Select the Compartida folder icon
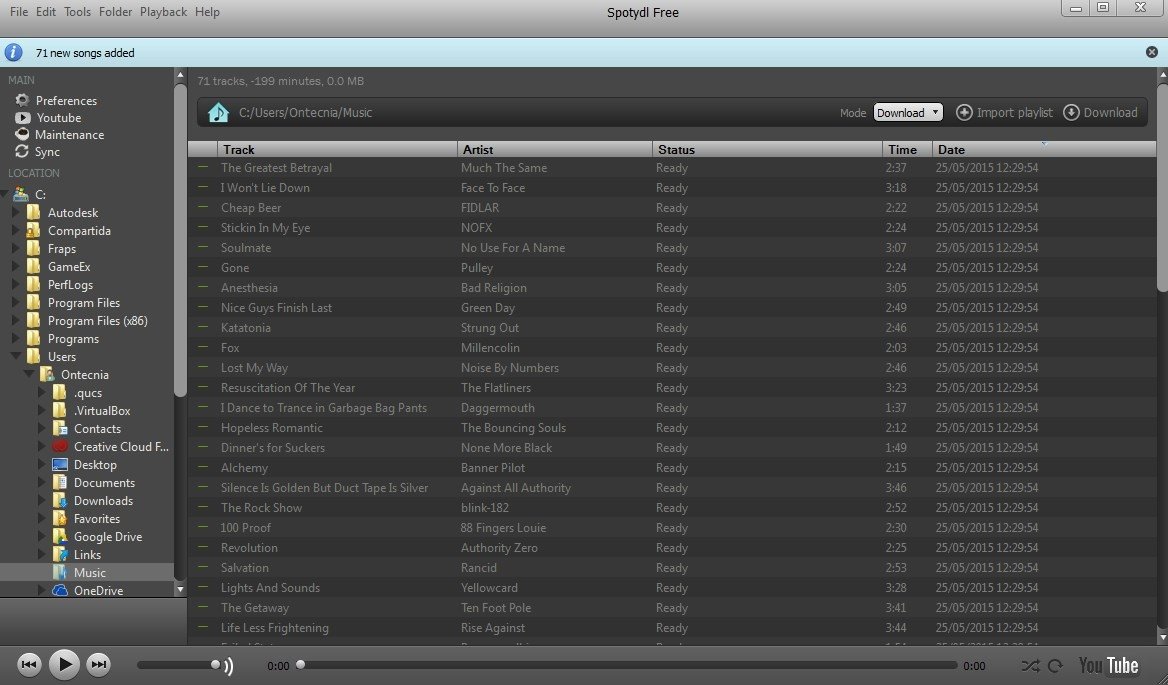1168x685 pixels. pyautogui.click(x=33, y=230)
